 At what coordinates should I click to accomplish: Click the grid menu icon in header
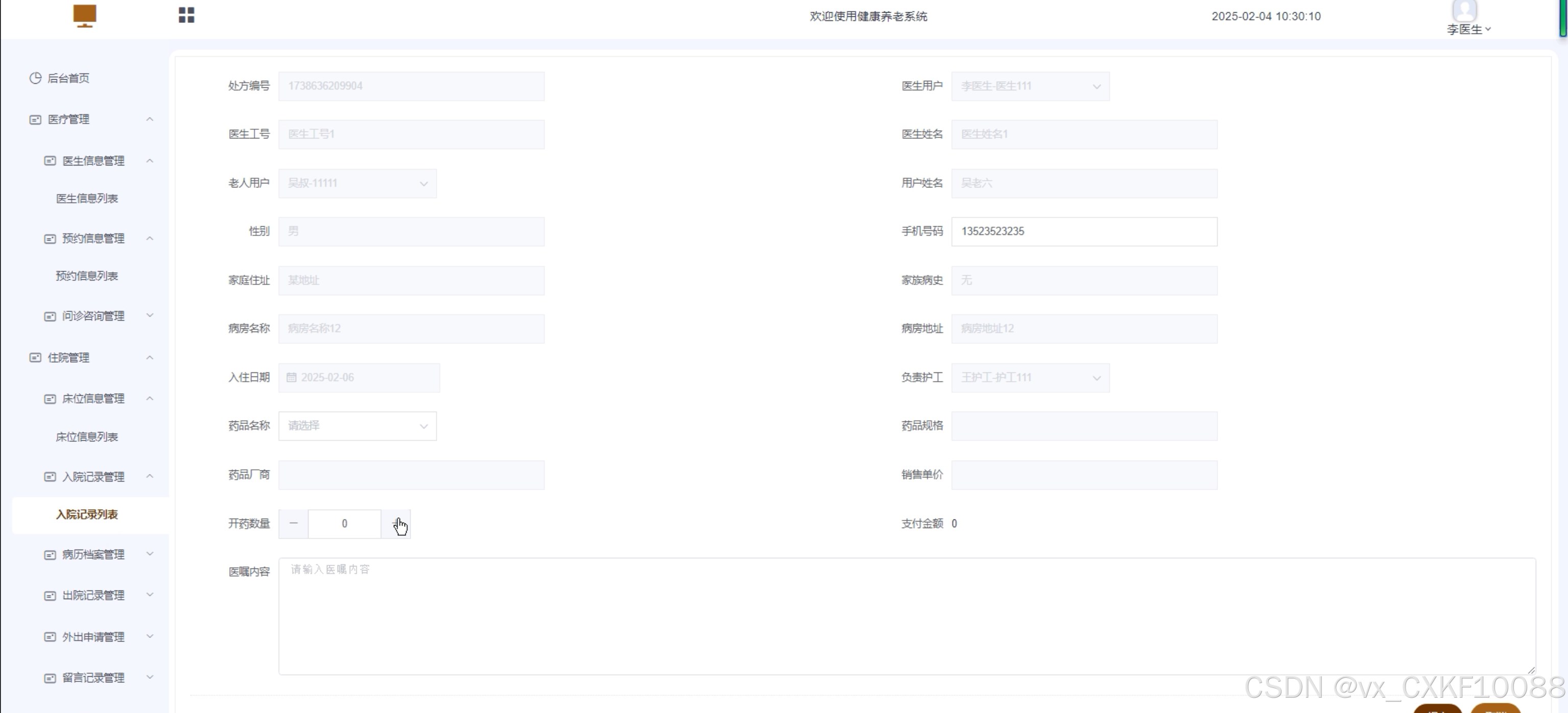186,15
